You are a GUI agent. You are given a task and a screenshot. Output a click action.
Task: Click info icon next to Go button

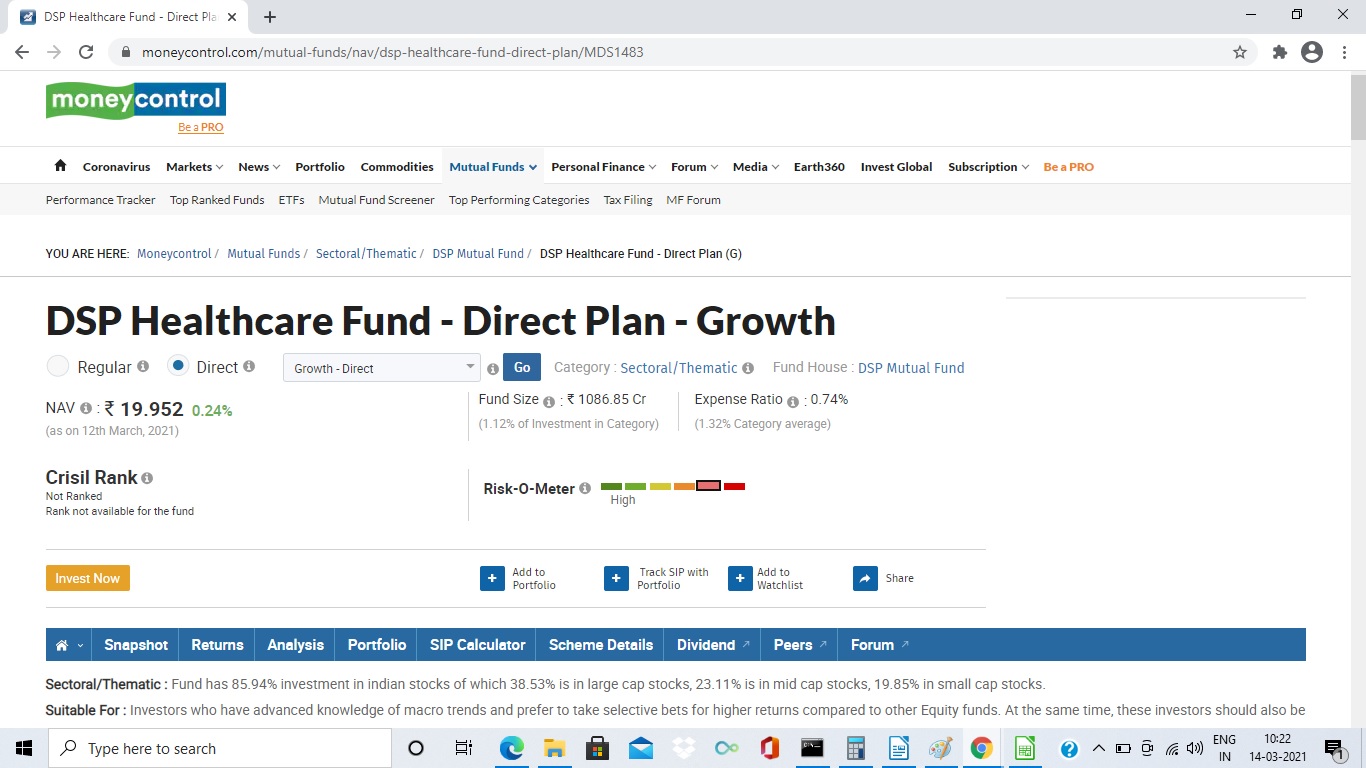point(492,369)
